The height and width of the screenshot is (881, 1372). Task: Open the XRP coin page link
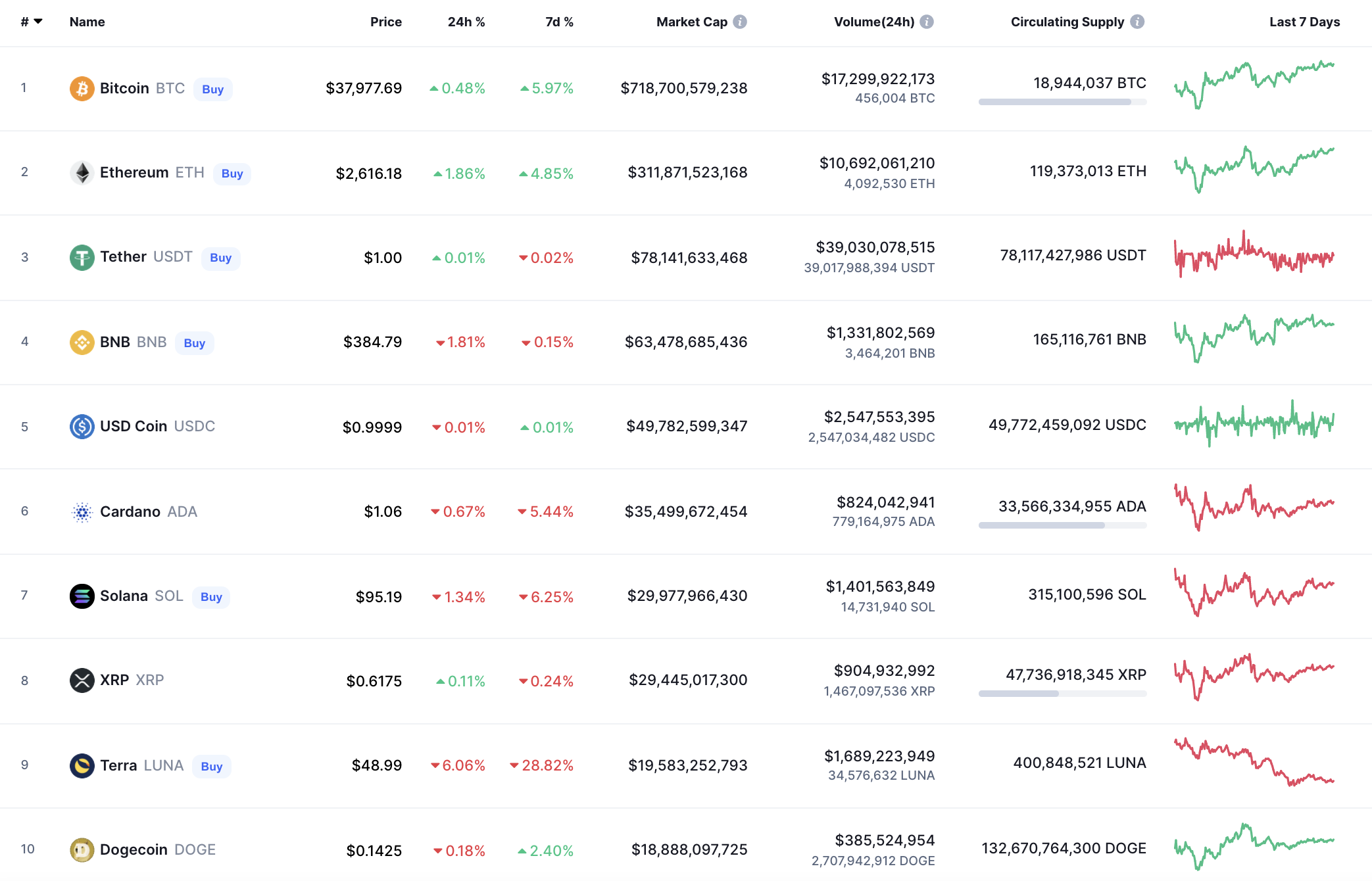click(114, 680)
